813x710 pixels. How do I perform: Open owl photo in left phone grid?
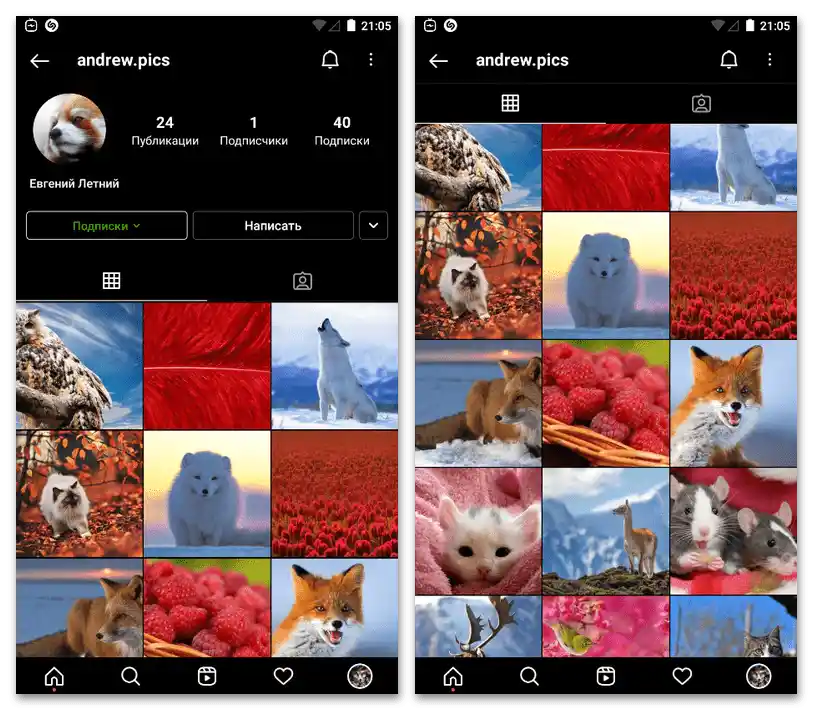click(79, 366)
